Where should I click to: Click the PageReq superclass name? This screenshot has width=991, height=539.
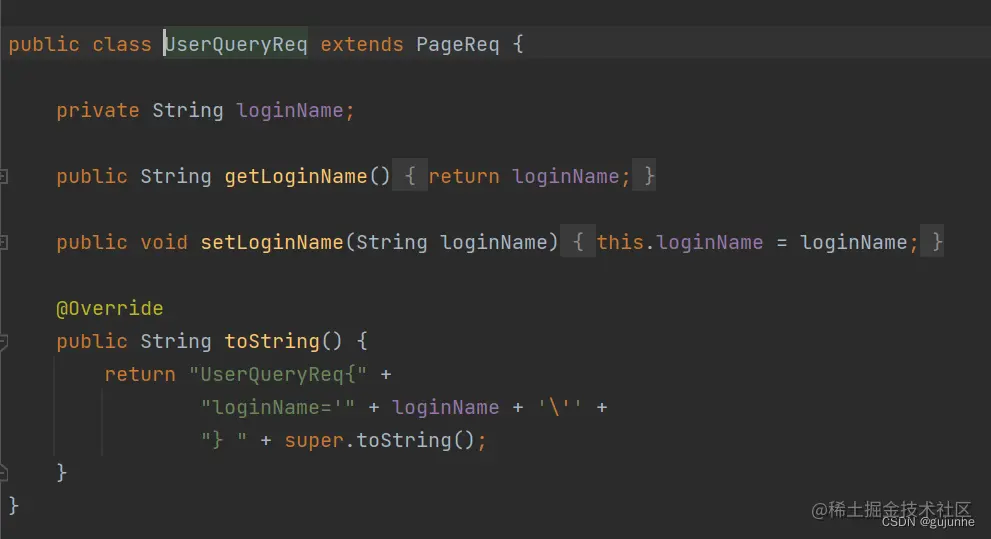click(x=458, y=44)
